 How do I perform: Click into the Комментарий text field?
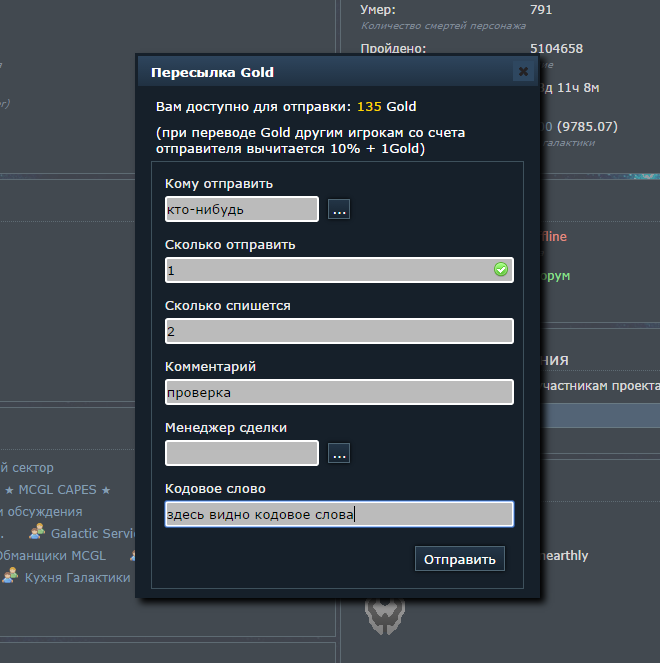click(339, 392)
